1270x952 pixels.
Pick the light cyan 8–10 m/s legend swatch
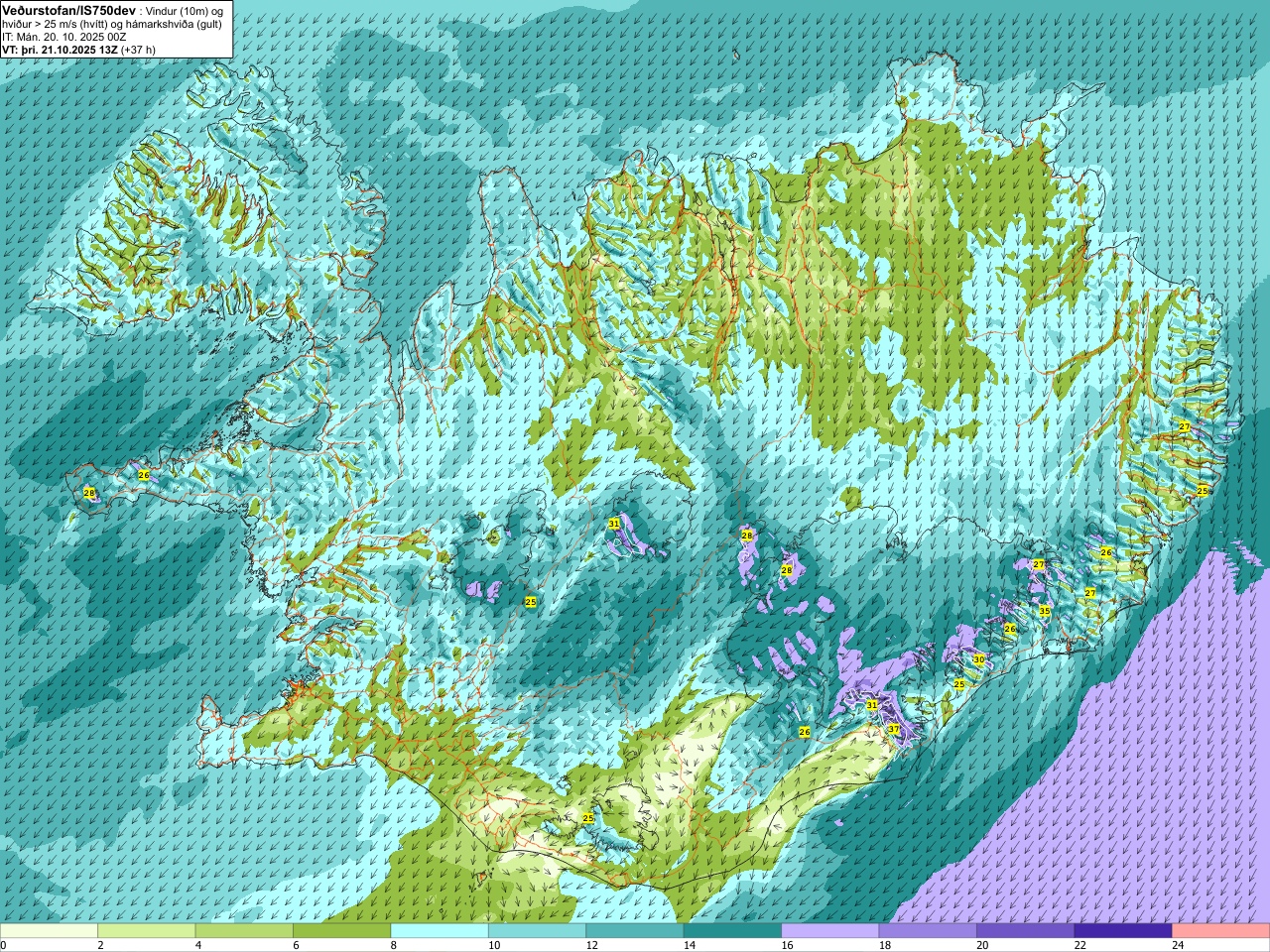pyautogui.click(x=440, y=931)
